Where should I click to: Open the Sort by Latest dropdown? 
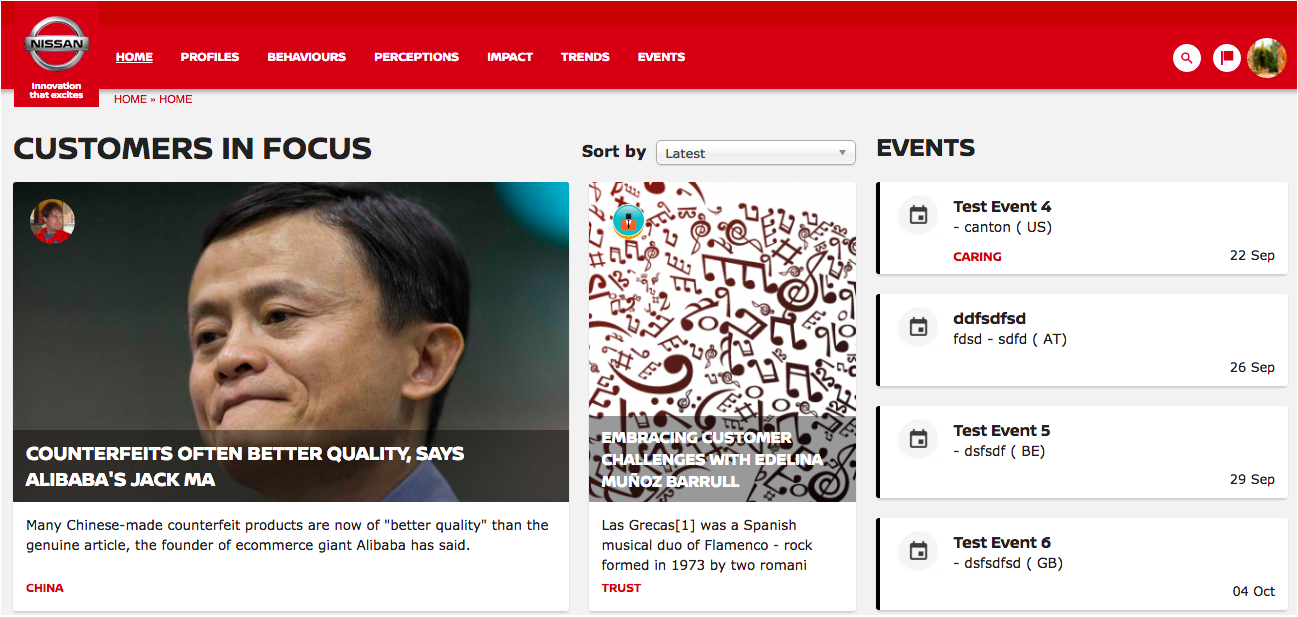pos(756,153)
